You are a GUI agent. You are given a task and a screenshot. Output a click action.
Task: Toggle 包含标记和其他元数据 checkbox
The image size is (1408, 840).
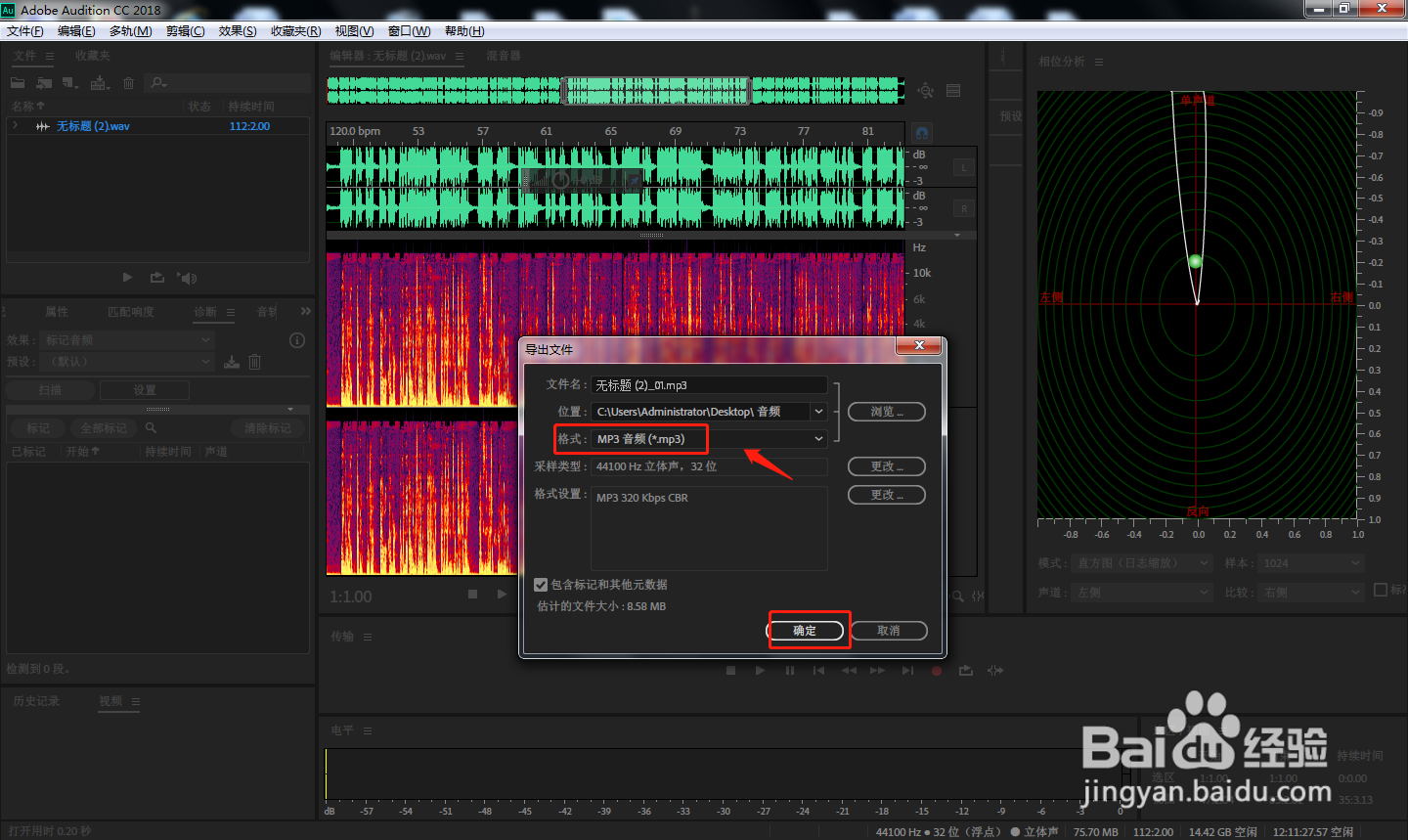[x=541, y=585]
